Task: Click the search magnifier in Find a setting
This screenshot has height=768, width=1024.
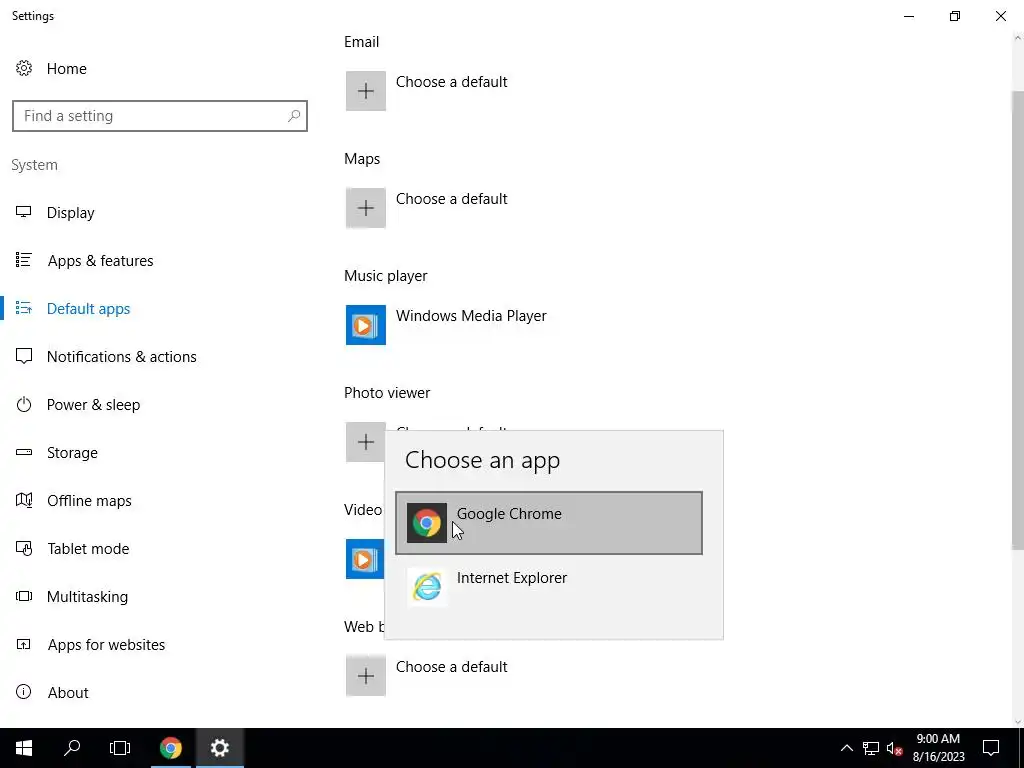Action: [x=294, y=116]
